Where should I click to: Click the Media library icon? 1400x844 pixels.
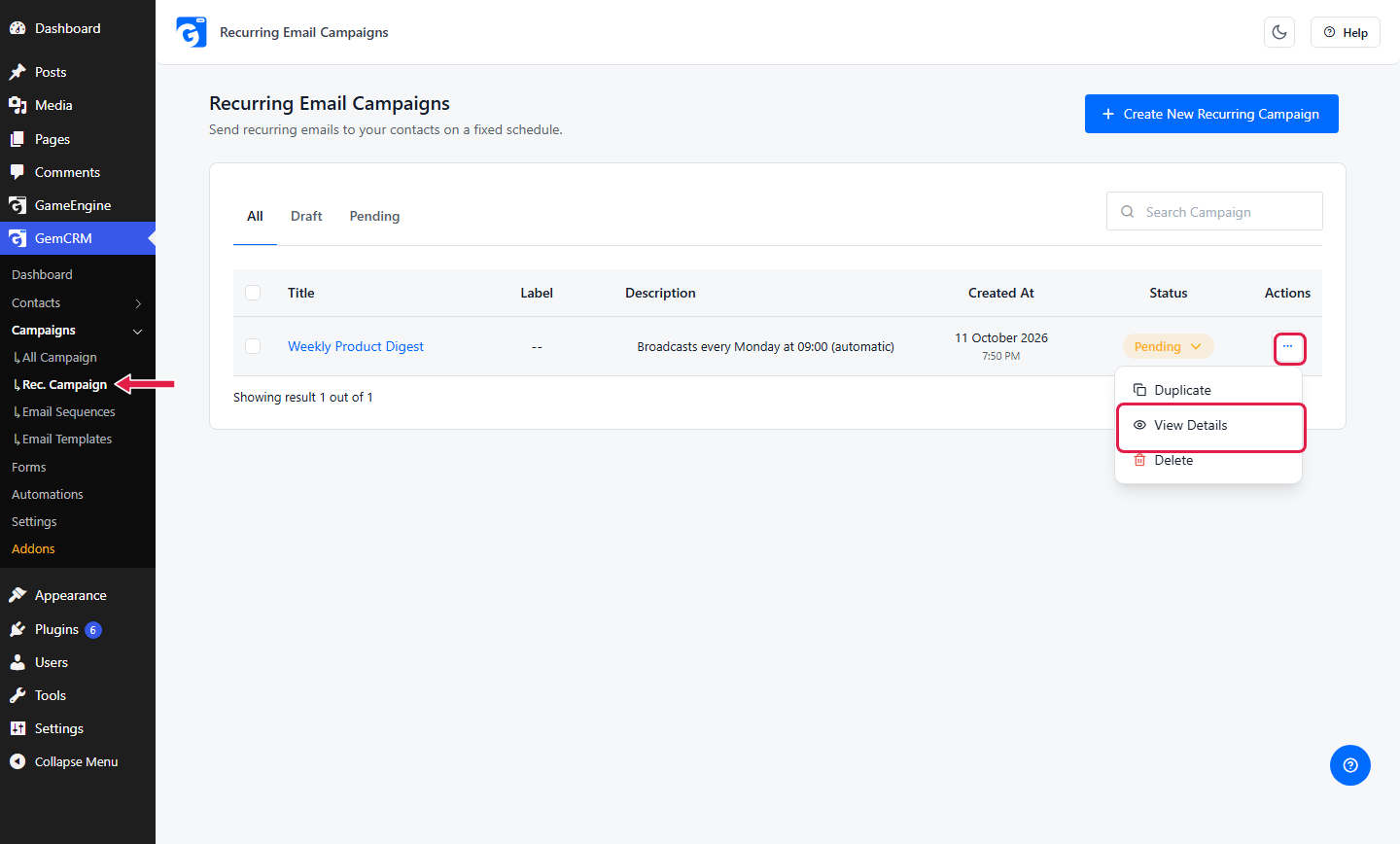(17, 105)
